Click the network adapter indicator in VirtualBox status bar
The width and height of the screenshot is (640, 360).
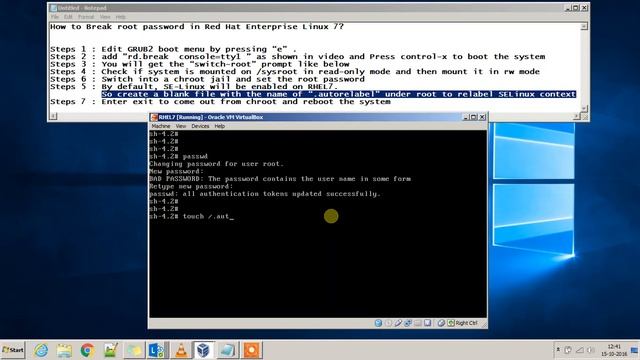(x=408, y=323)
